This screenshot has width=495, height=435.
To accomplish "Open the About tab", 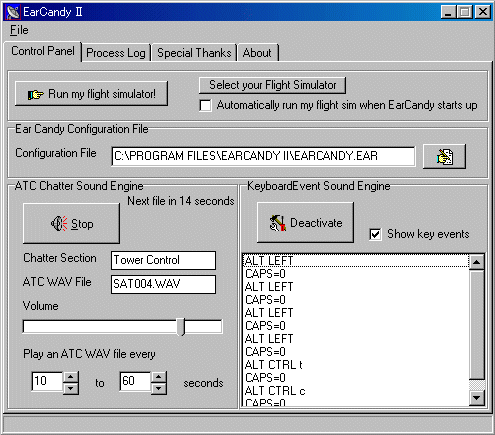I will click(x=257, y=53).
